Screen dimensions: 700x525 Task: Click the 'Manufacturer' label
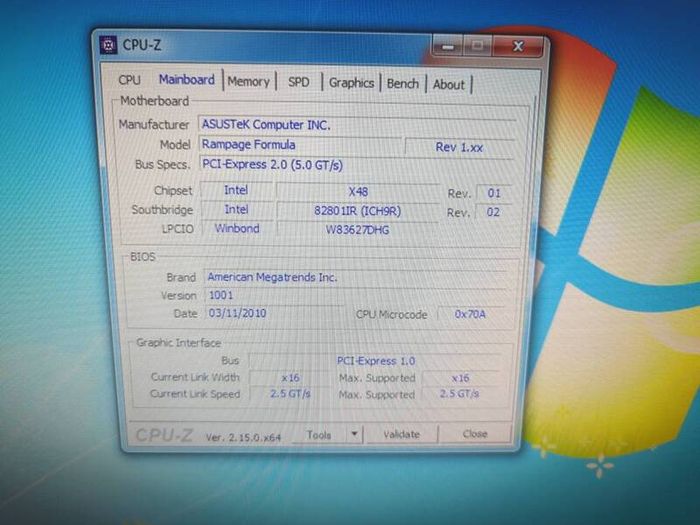[x=154, y=125]
